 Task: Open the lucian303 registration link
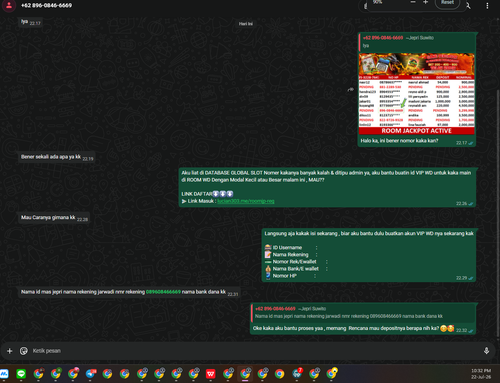246,201
